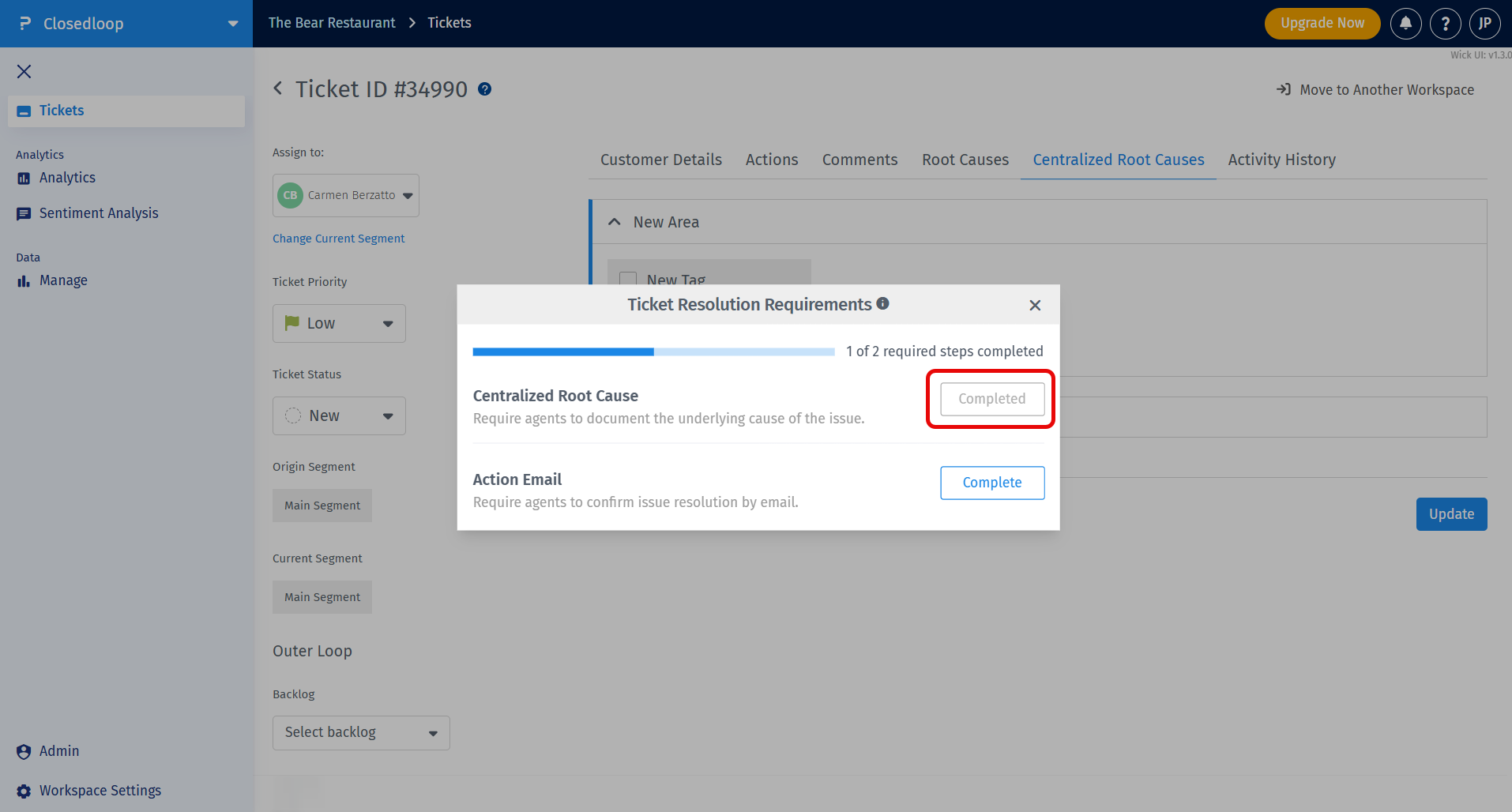The width and height of the screenshot is (1512, 812).
Task: Close the left sidebar with X icon
Action: (24, 72)
